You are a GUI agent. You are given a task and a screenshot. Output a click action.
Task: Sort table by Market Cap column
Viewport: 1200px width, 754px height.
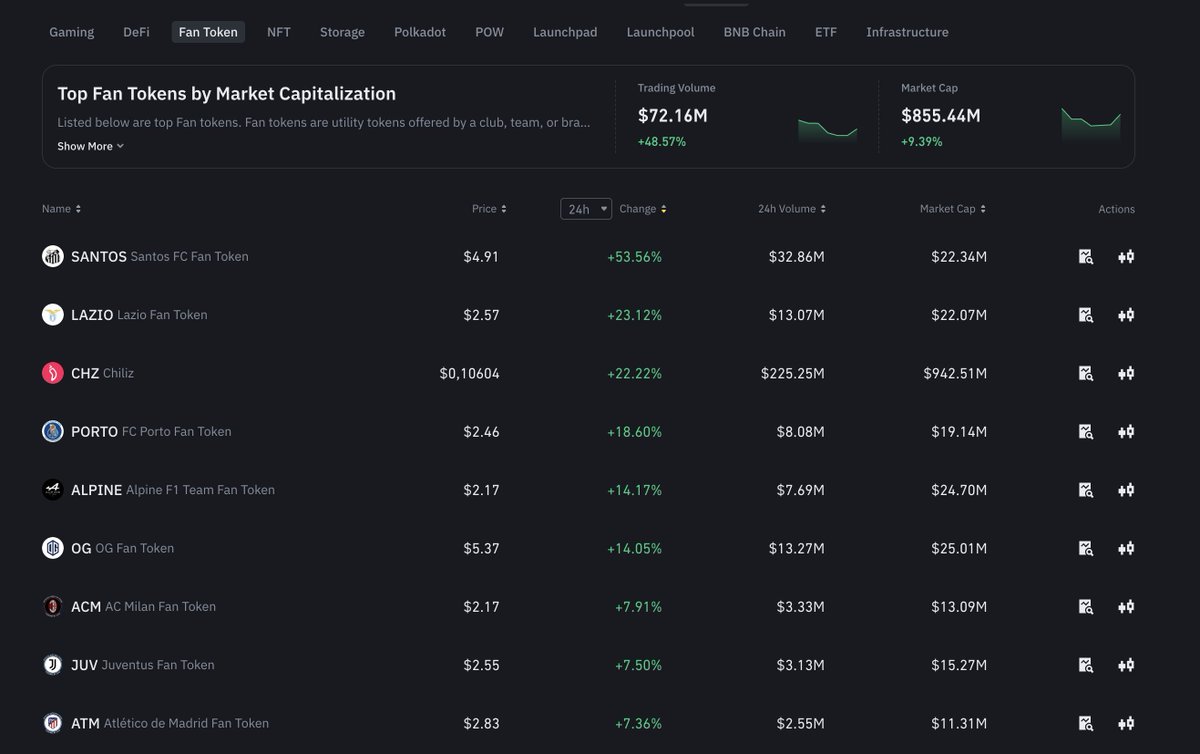point(953,209)
